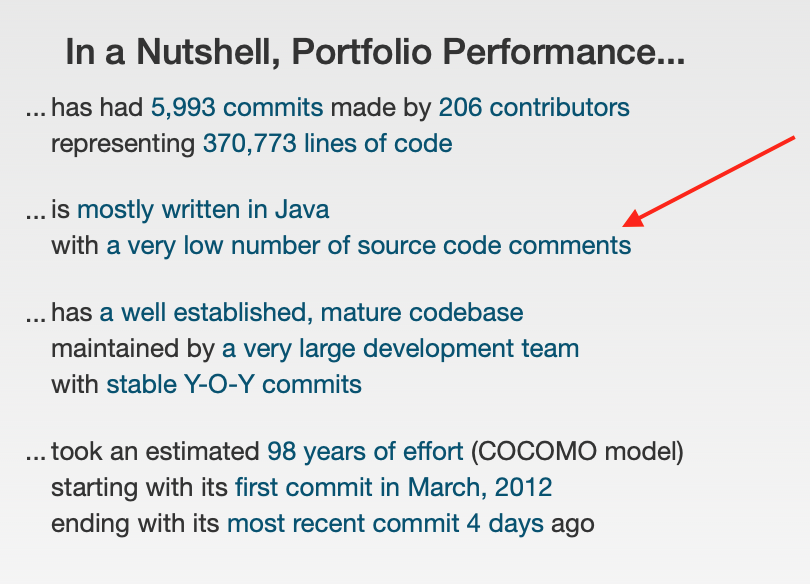Screen dimensions: 810x584
Task: Click a very large development team link
Action: [x=400, y=349]
